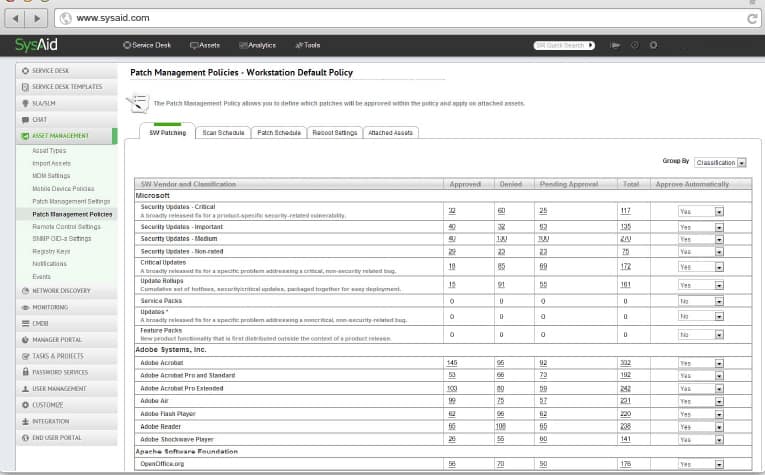Open Service Desk Templates in the sidebar
The image size is (765, 475).
coord(67,87)
